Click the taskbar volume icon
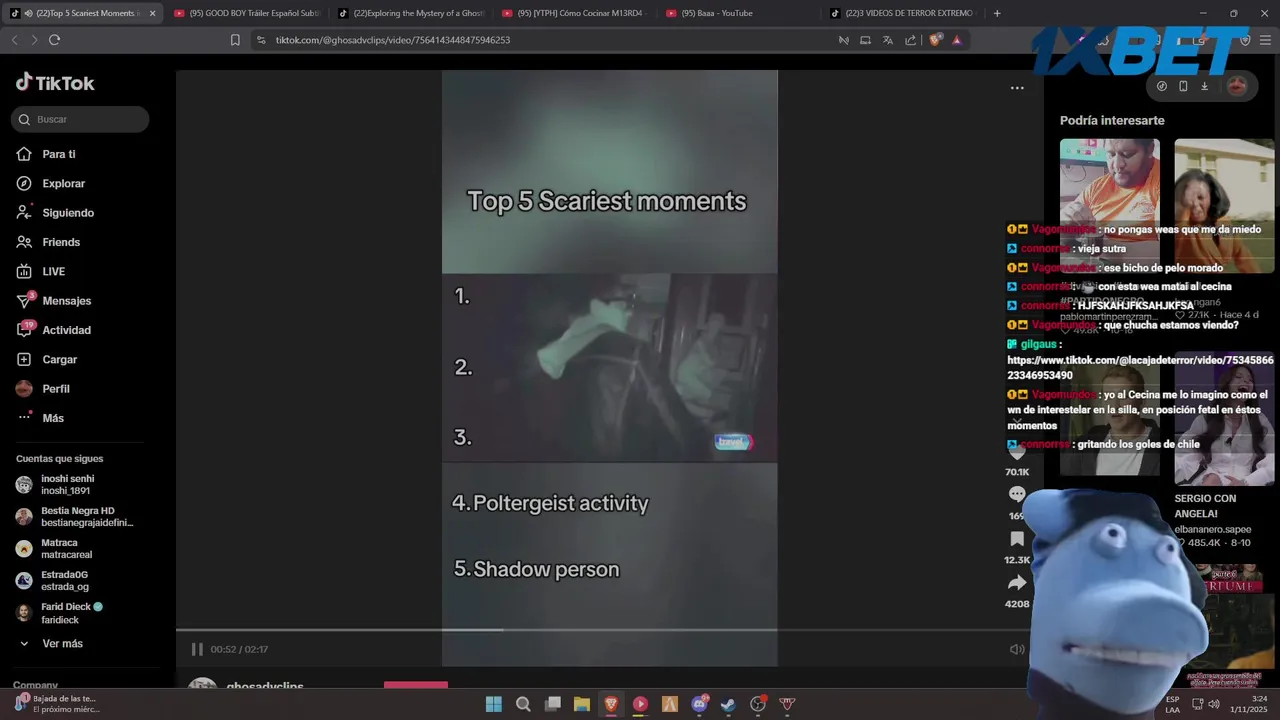 pos(1213,704)
